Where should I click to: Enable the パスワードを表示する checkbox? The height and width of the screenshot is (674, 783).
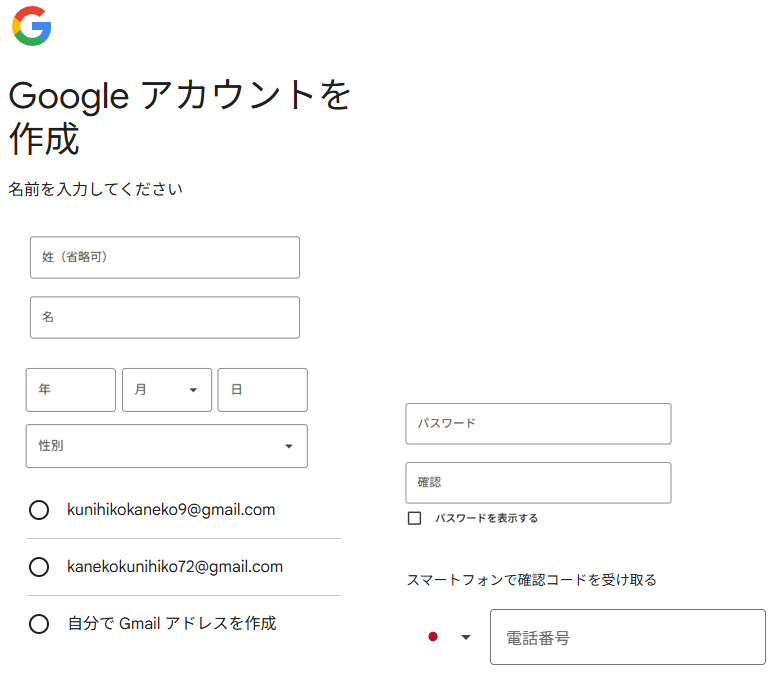(x=415, y=518)
